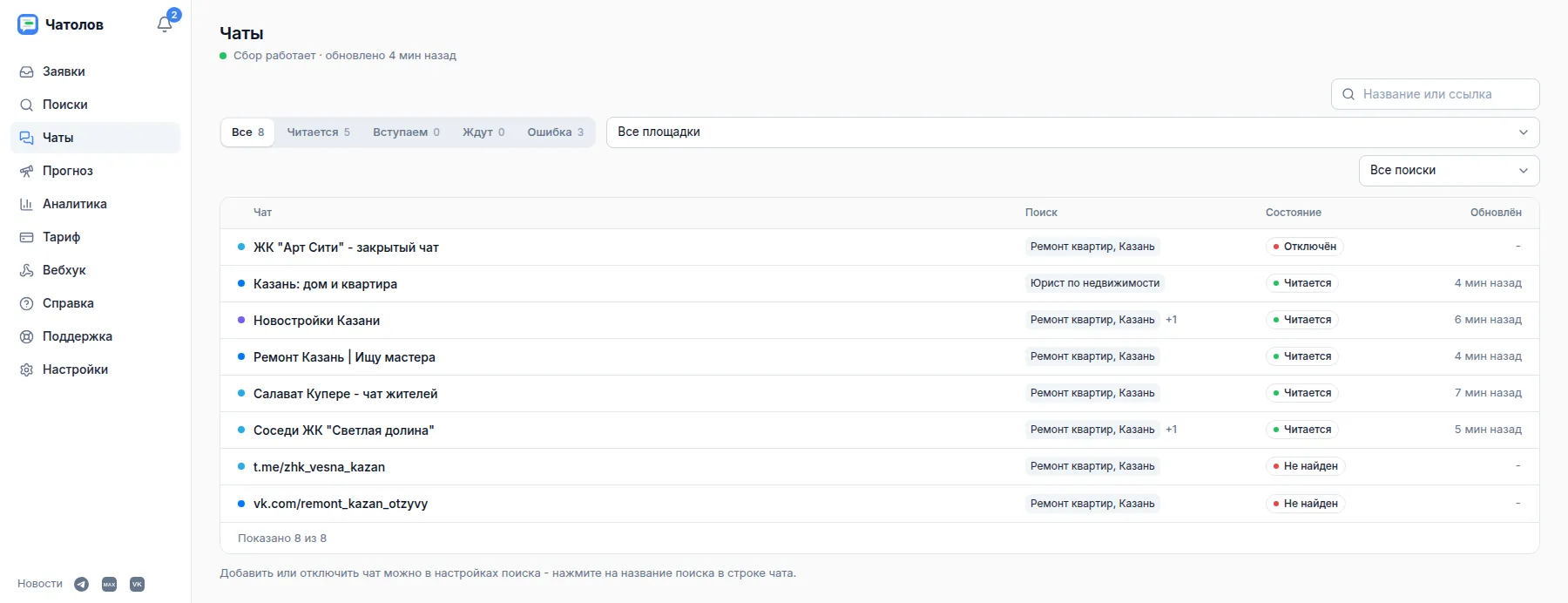Image resolution: width=1568 pixels, height=603 pixels.
Task: Click the Состояние column header
Action: point(1294,213)
